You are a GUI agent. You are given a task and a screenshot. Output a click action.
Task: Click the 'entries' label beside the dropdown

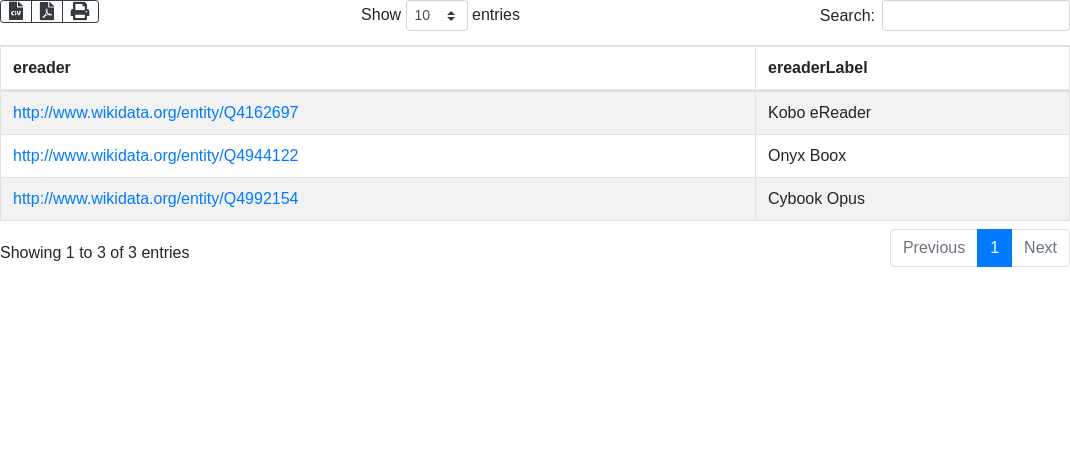click(496, 15)
